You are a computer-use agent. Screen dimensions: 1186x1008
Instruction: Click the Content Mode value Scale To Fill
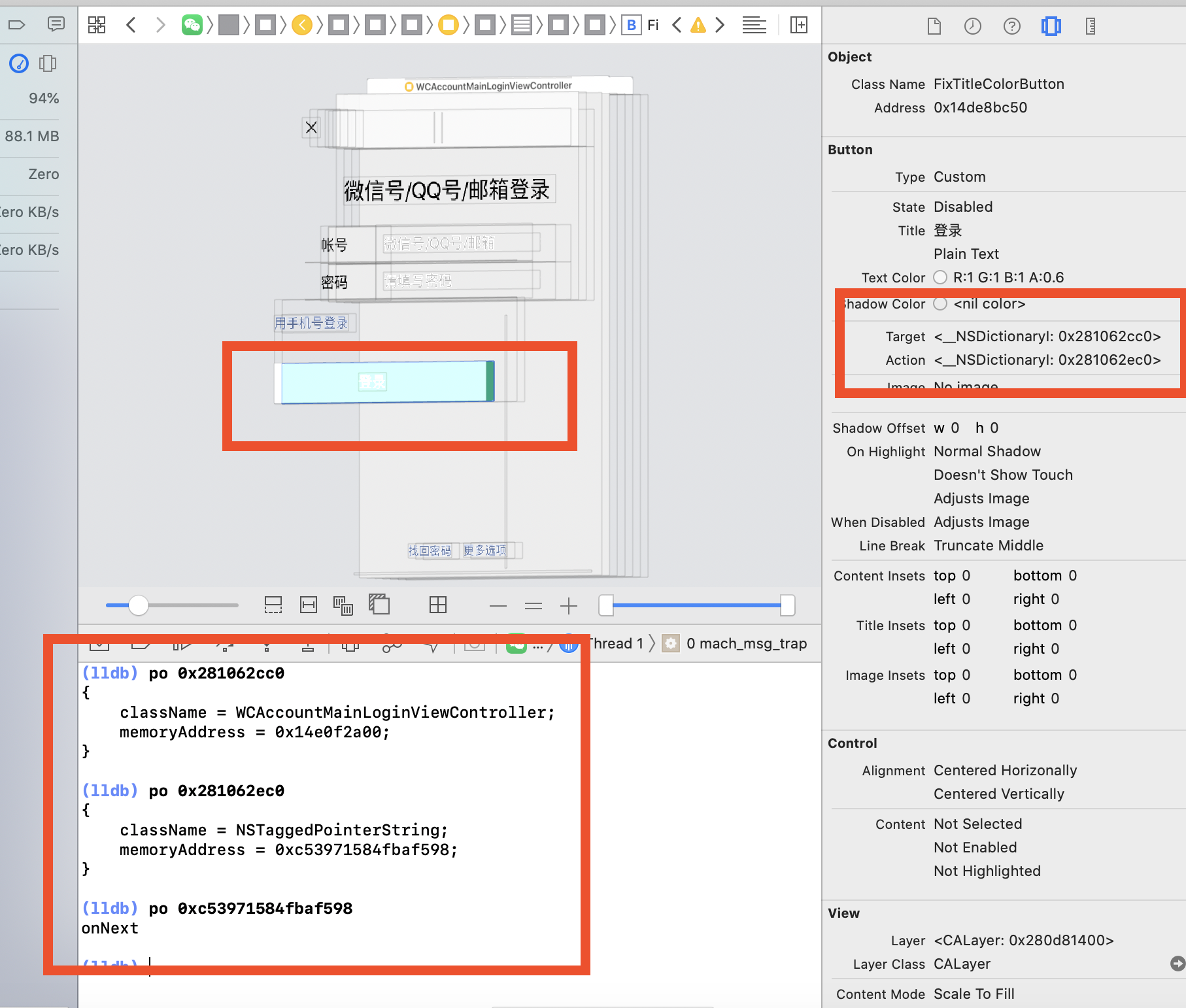(974, 994)
